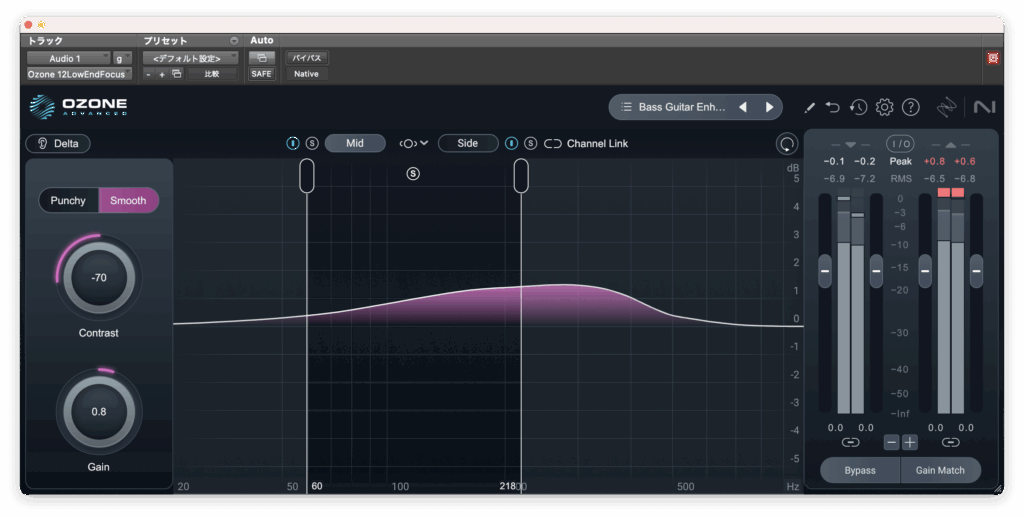This screenshot has width=1024, height=518.
Task: Enable Gain Match
Action: click(x=939, y=470)
